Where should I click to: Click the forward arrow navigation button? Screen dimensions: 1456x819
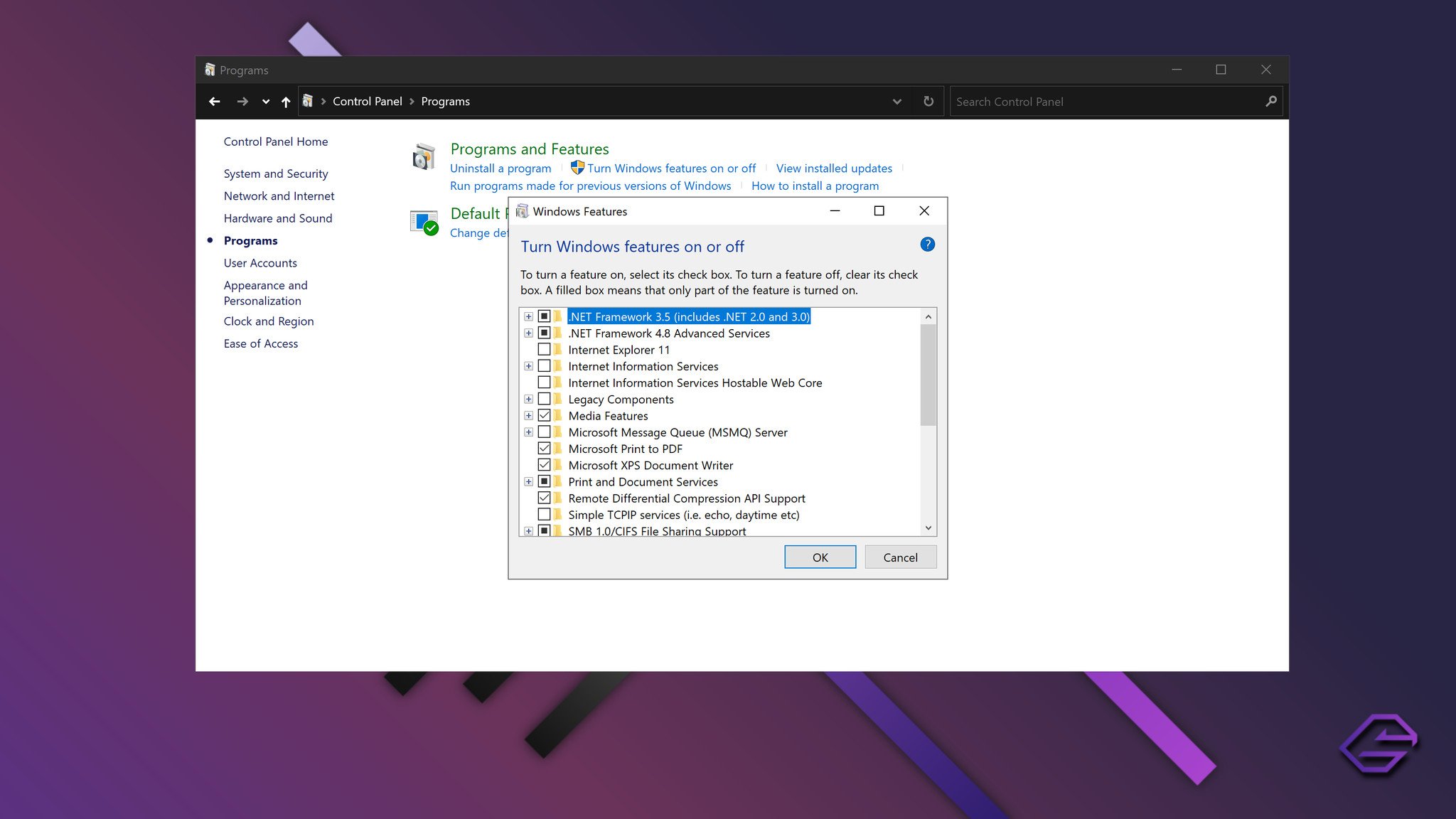click(x=242, y=102)
